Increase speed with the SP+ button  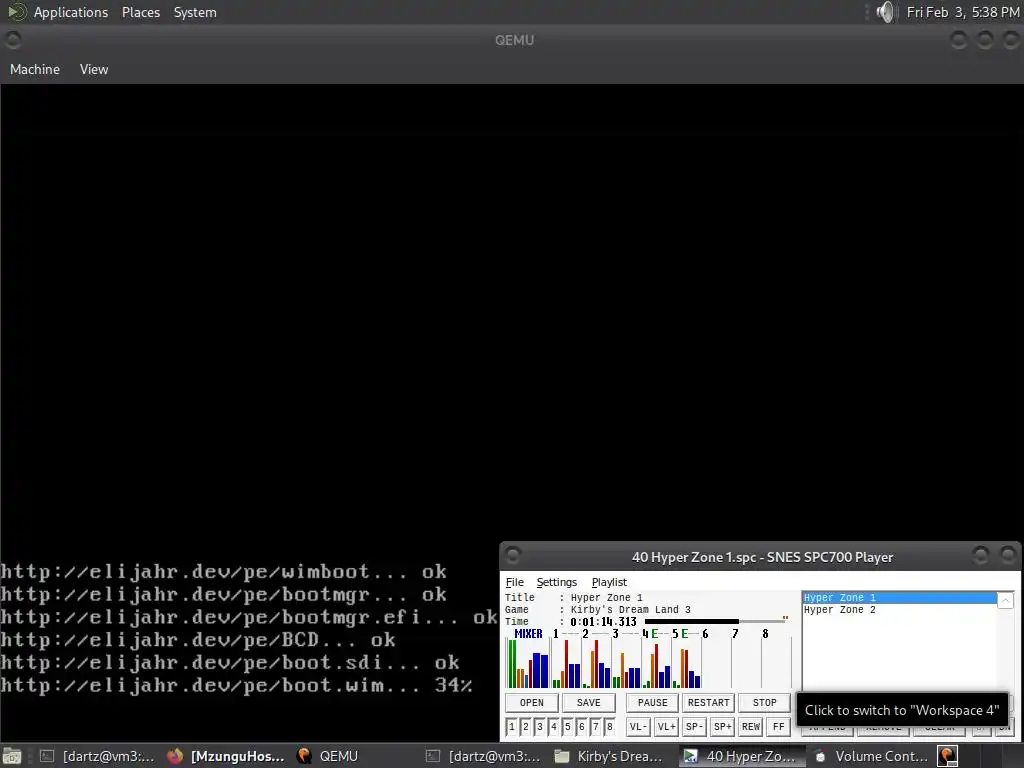click(x=722, y=726)
